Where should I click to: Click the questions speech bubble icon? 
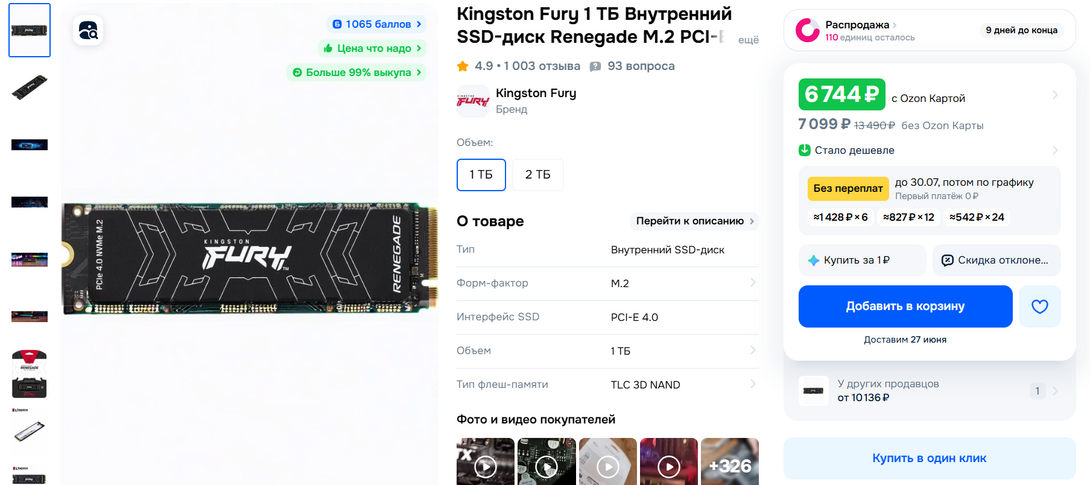tap(595, 67)
